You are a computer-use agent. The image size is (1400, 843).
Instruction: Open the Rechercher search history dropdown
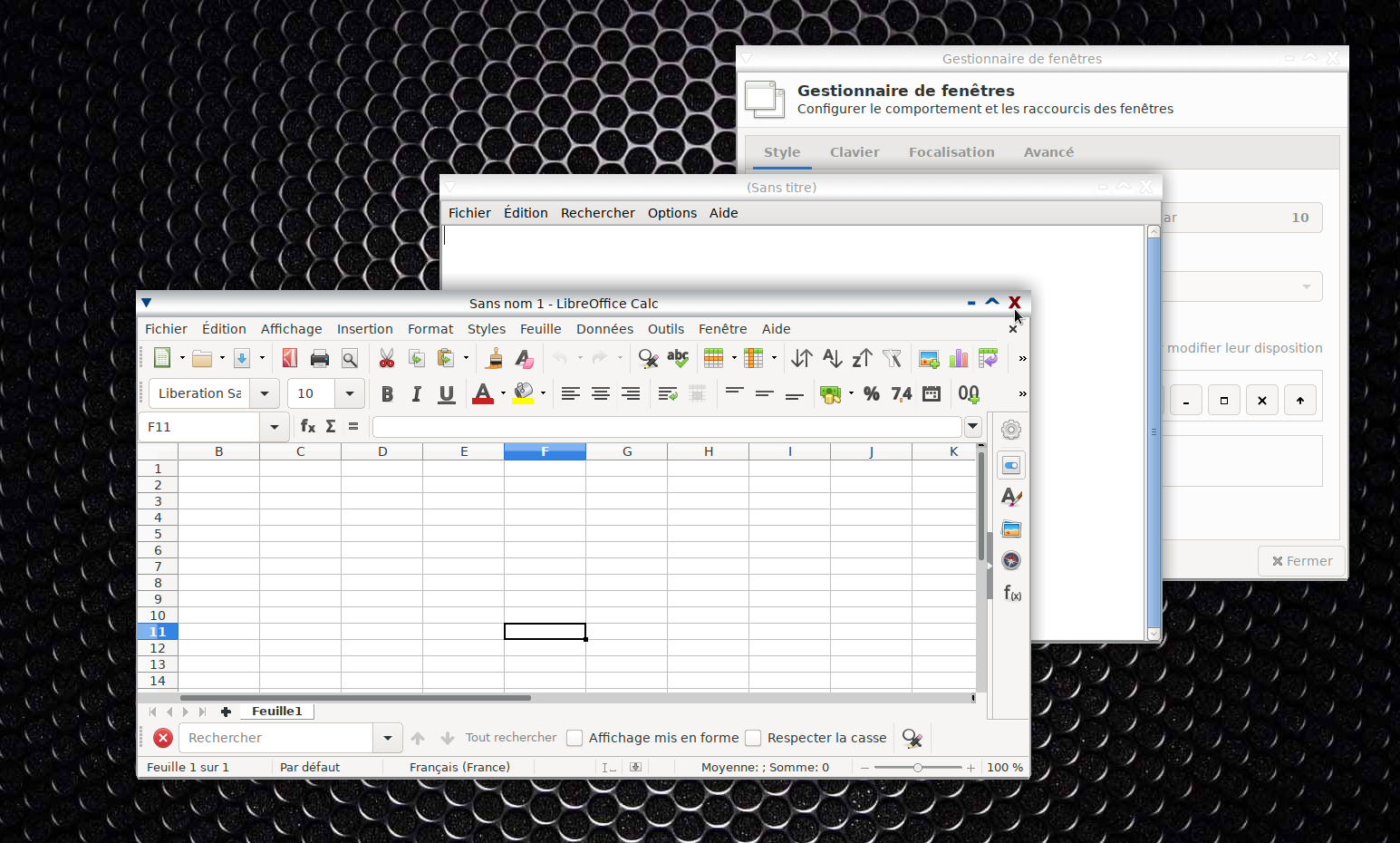388,738
